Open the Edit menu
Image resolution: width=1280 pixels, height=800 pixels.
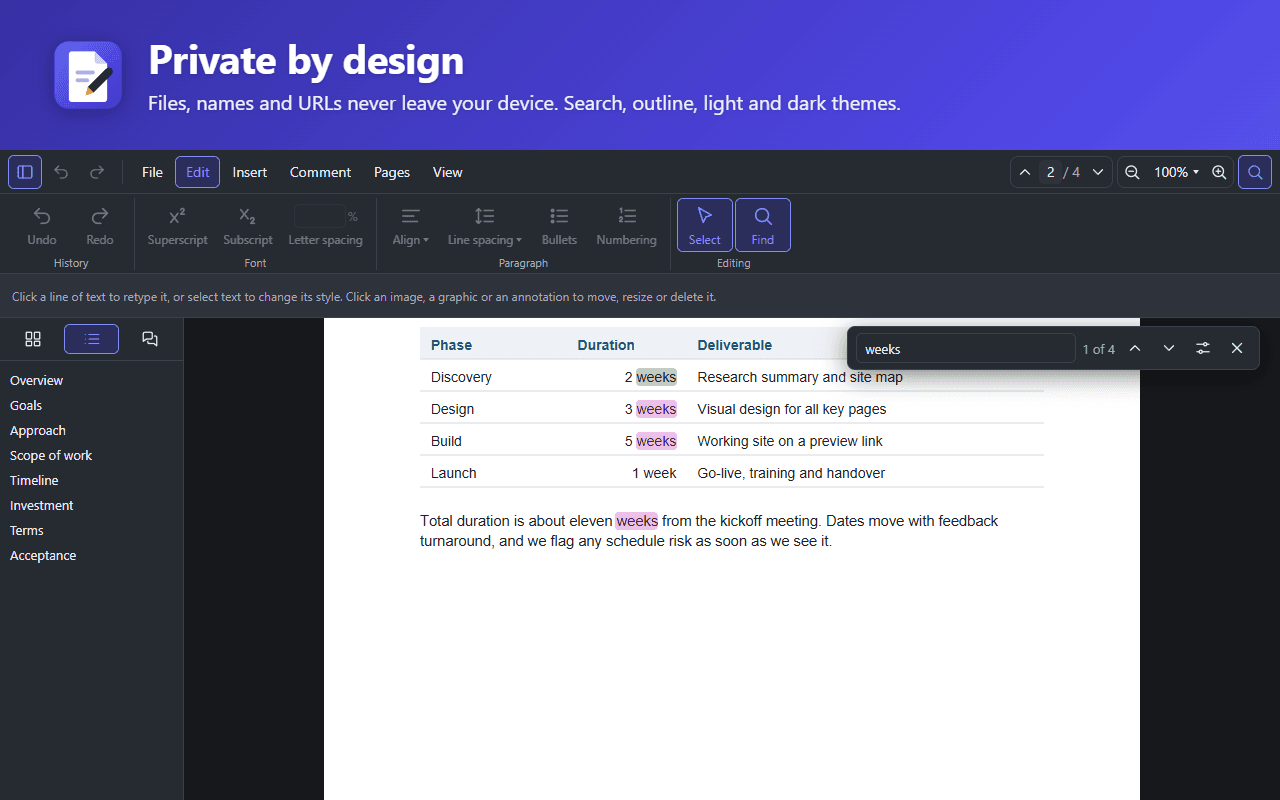(198, 172)
